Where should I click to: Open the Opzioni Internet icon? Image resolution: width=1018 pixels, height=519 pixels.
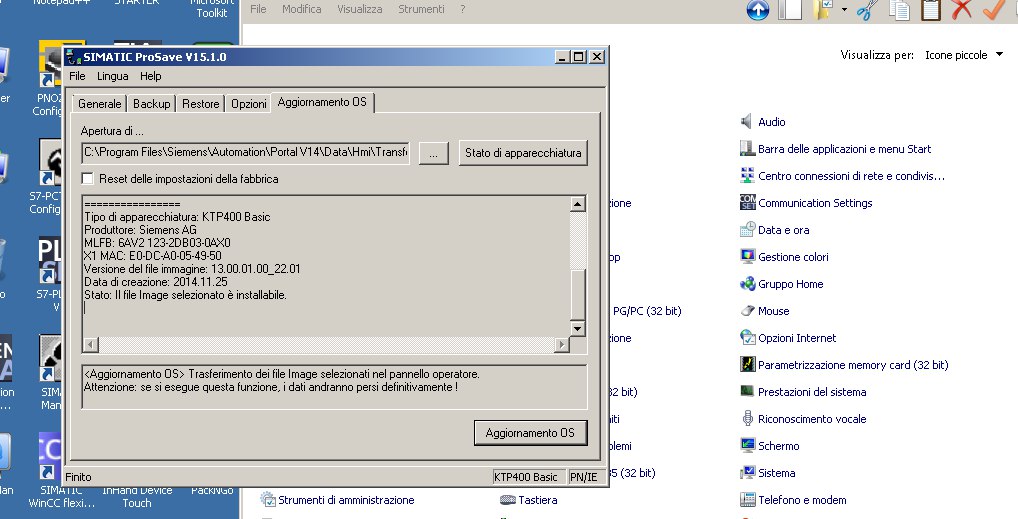click(747, 338)
